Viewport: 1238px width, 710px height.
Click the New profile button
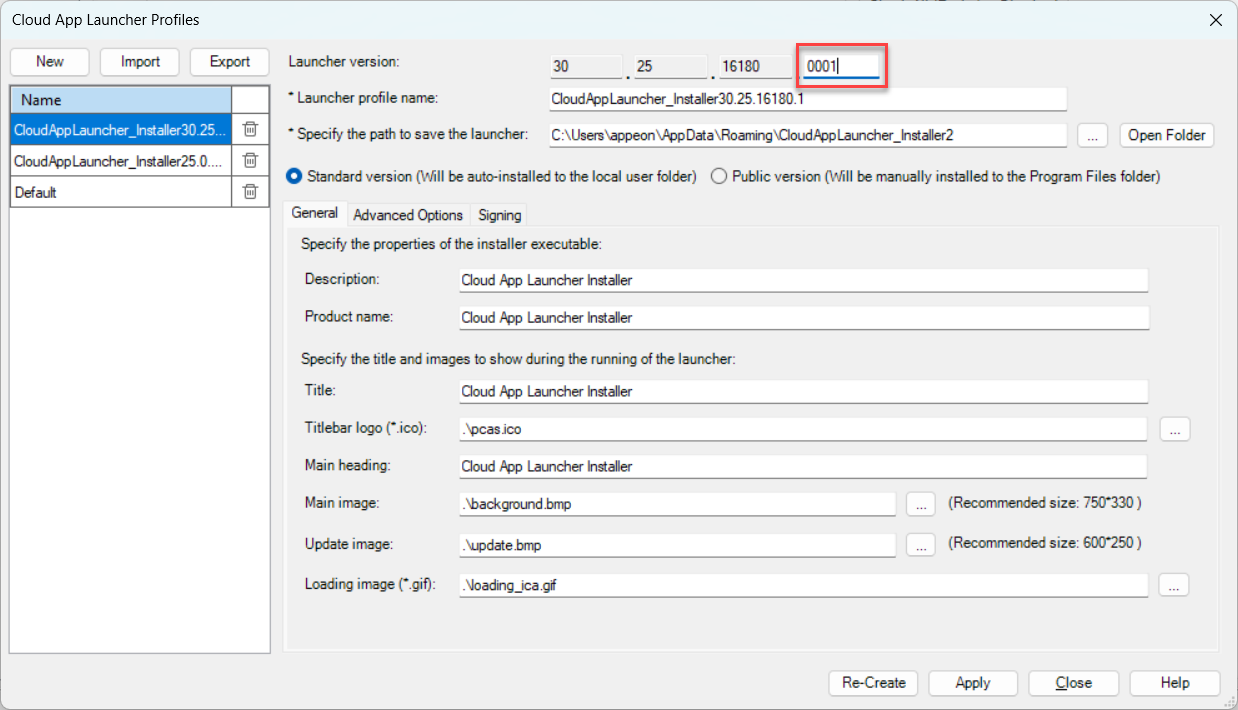coord(49,62)
